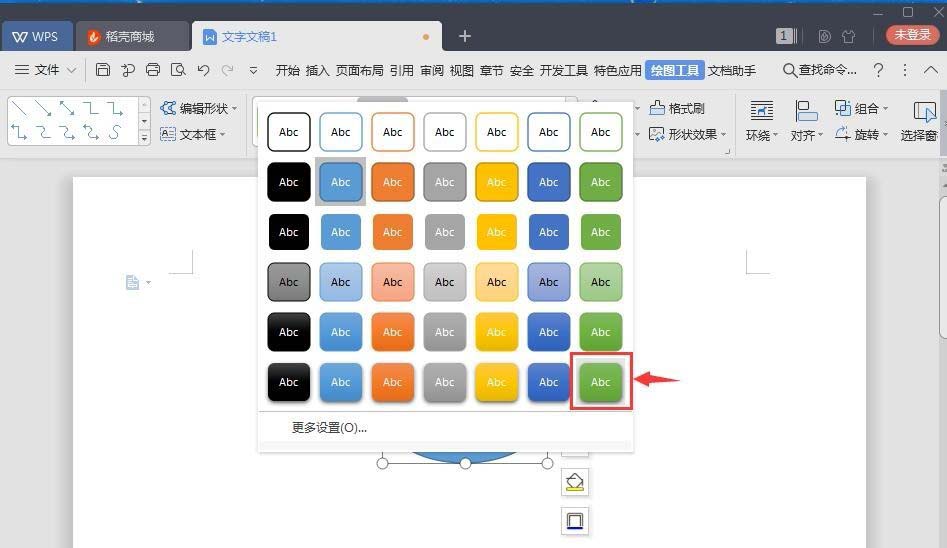The image size is (947, 548).
Task: Click the page layout icon in left margin
Action: tap(133, 282)
